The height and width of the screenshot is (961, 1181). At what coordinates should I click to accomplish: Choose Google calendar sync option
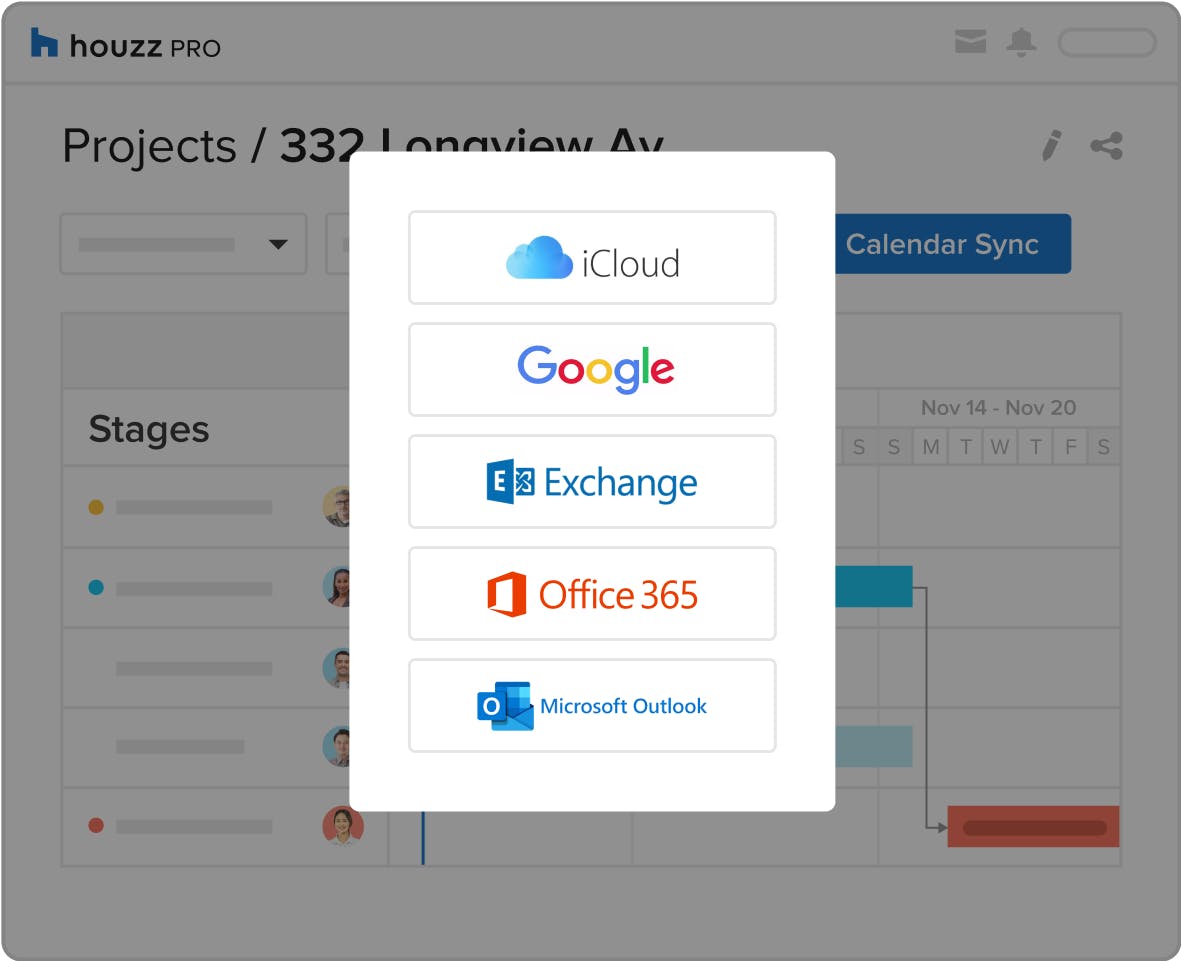click(592, 370)
